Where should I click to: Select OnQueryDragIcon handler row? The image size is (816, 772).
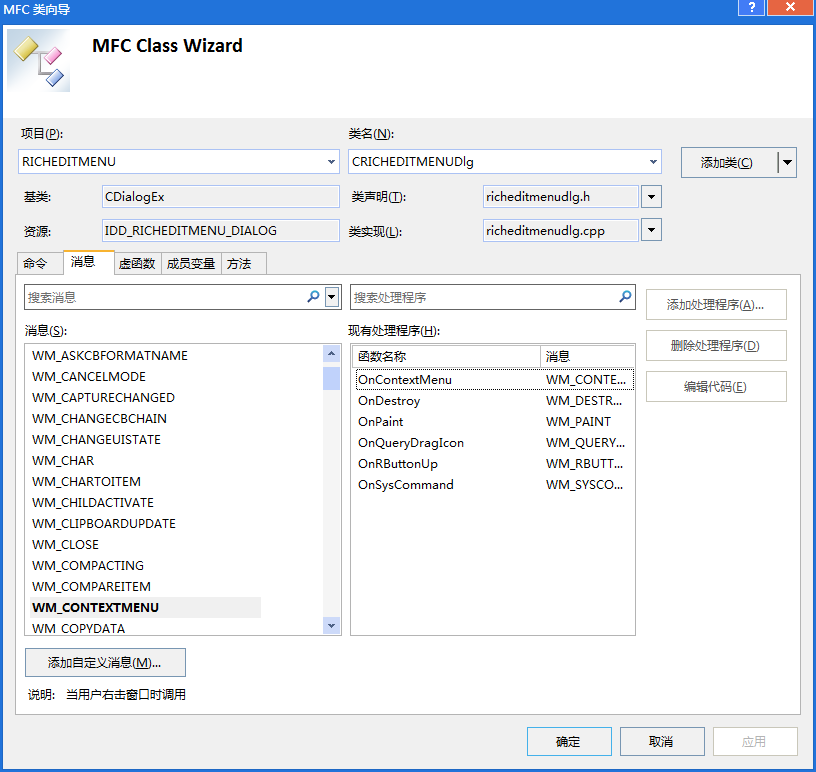tap(495, 442)
